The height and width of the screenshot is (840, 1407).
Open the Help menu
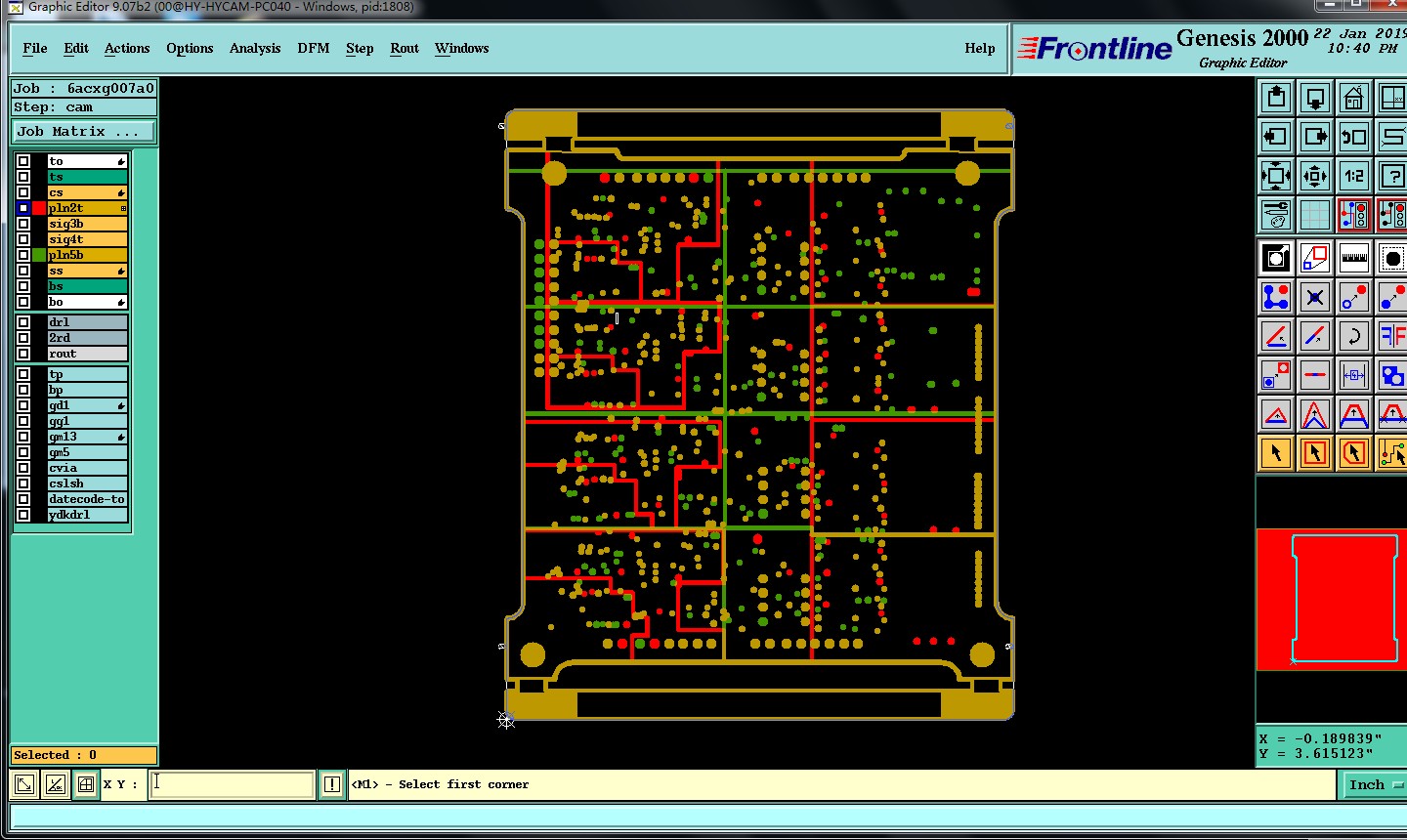pyautogui.click(x=980, y=48)
